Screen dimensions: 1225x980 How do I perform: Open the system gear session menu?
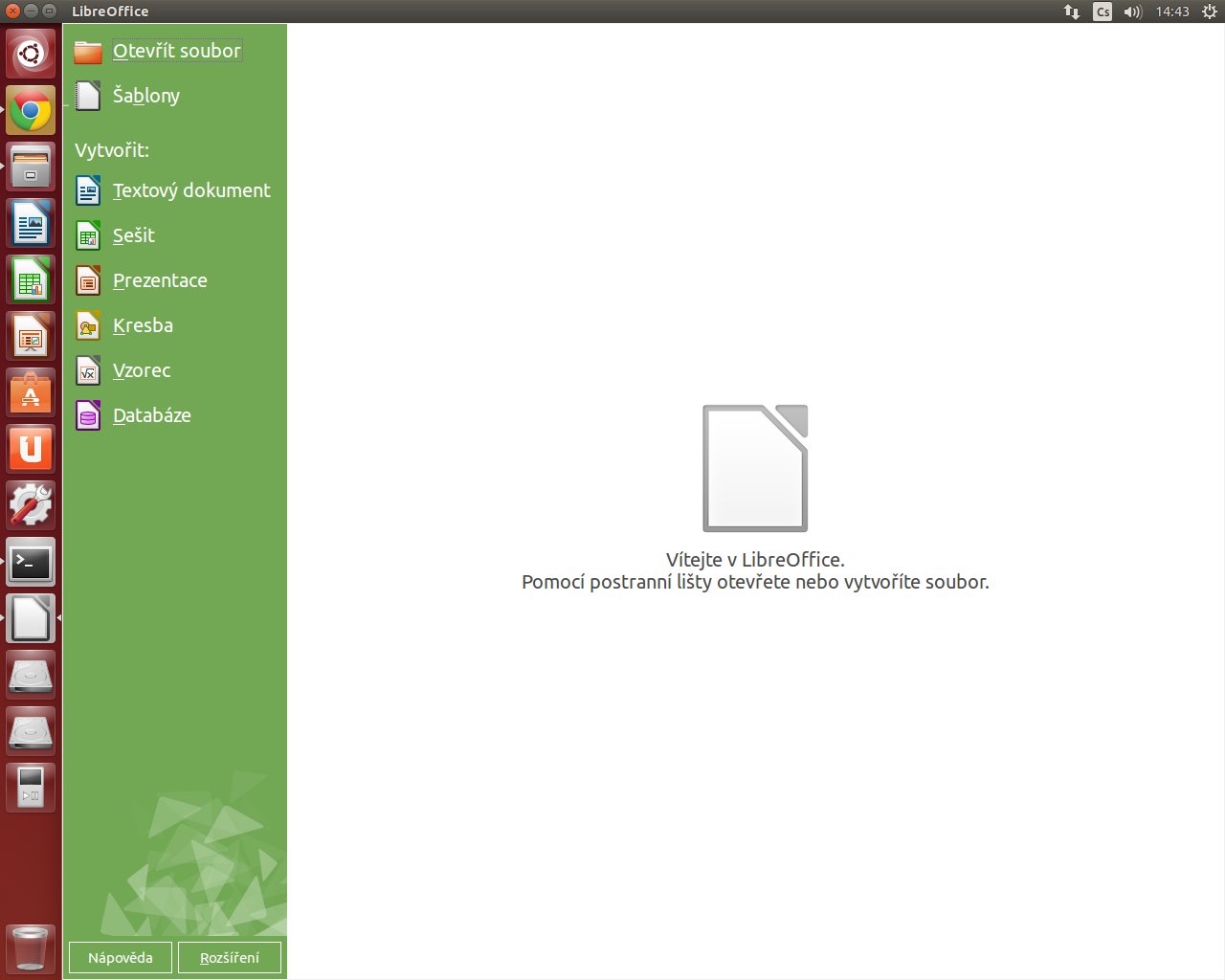coord(1209,11)
